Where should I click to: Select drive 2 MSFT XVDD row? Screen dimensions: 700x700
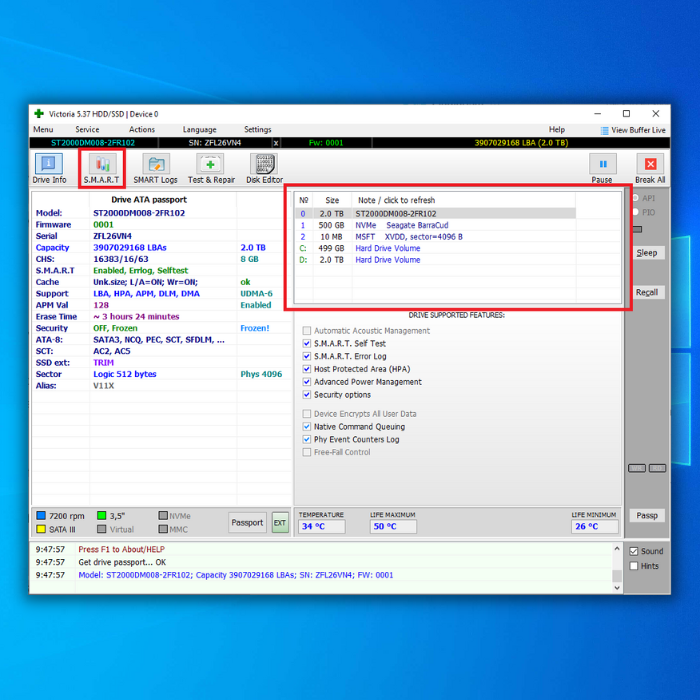[x=436, y=237]
